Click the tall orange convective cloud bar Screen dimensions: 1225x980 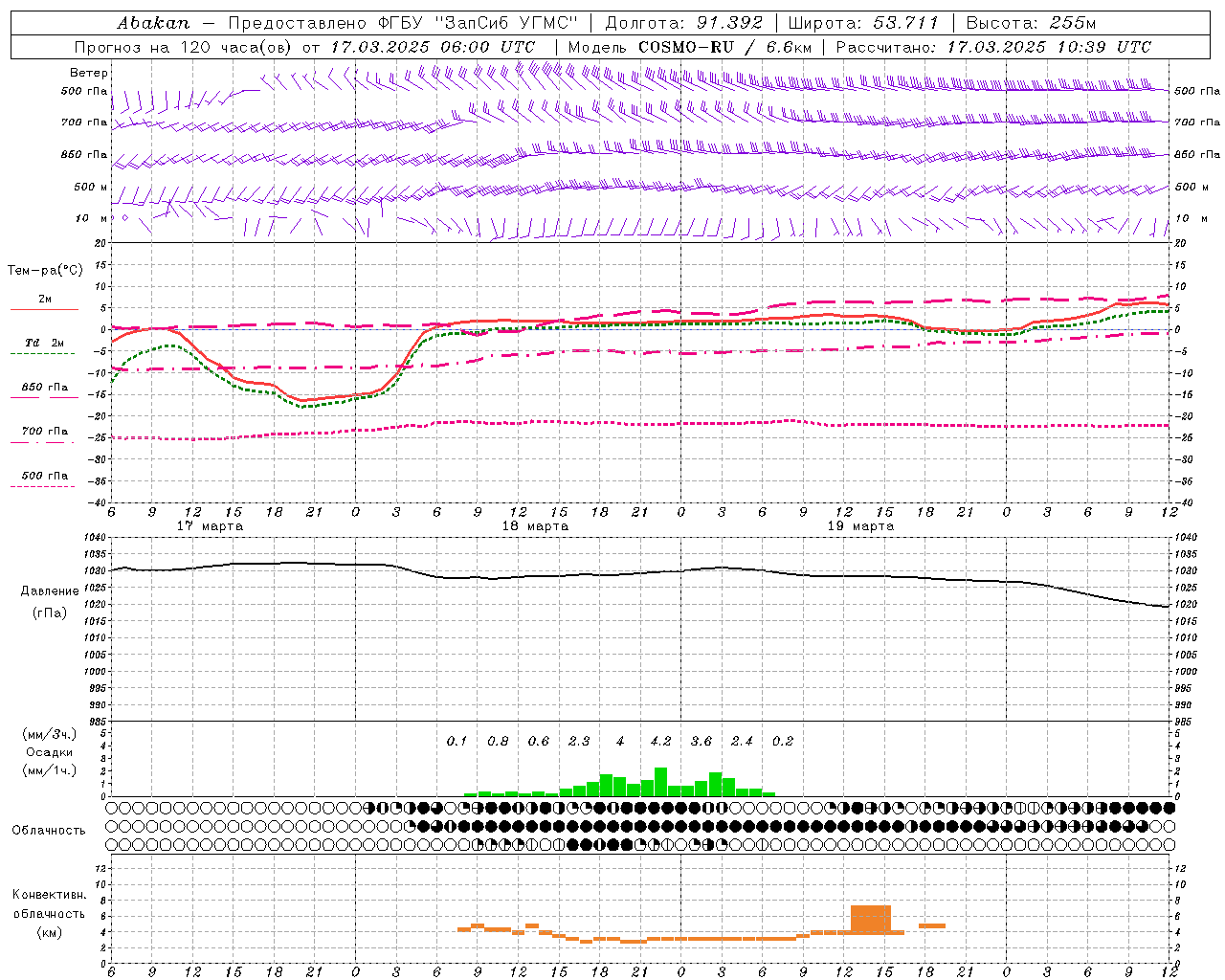pyautogui.click(x=871, y=920)
